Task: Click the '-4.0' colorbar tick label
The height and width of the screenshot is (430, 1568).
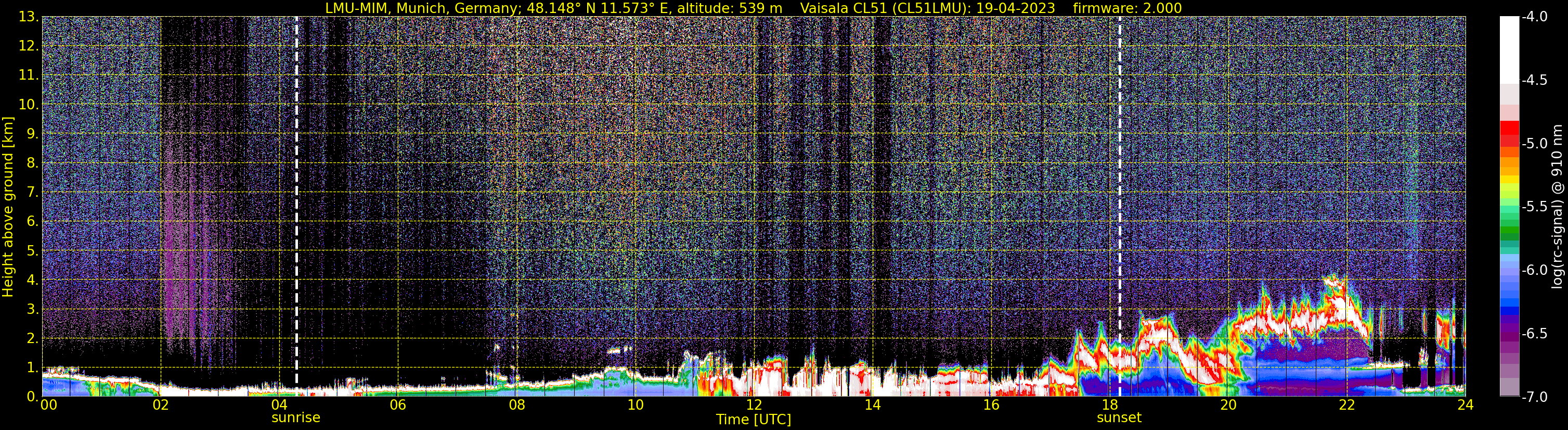Action: [1535, 17]
